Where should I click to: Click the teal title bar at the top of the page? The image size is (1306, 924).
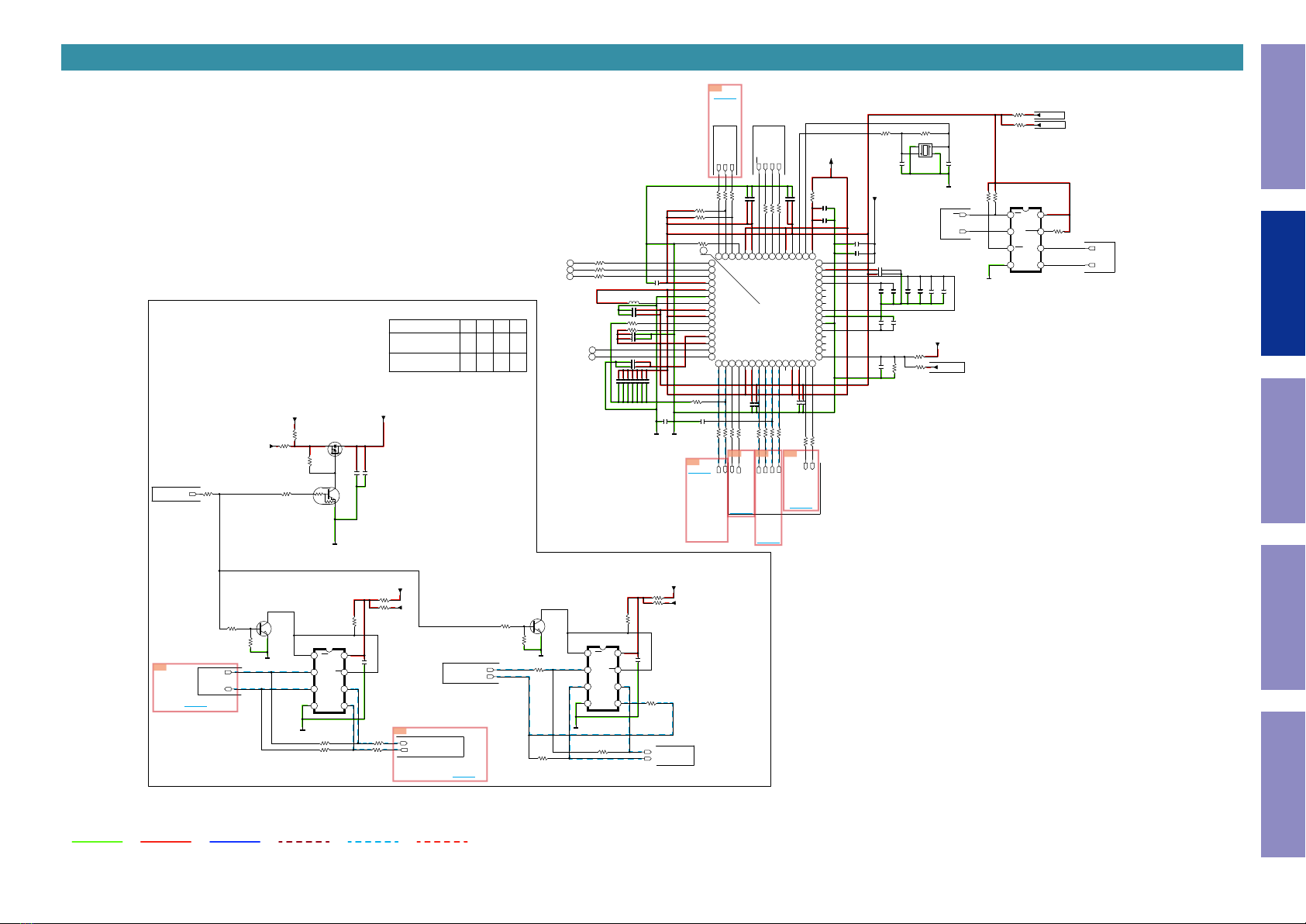click(x=652, y=57)
